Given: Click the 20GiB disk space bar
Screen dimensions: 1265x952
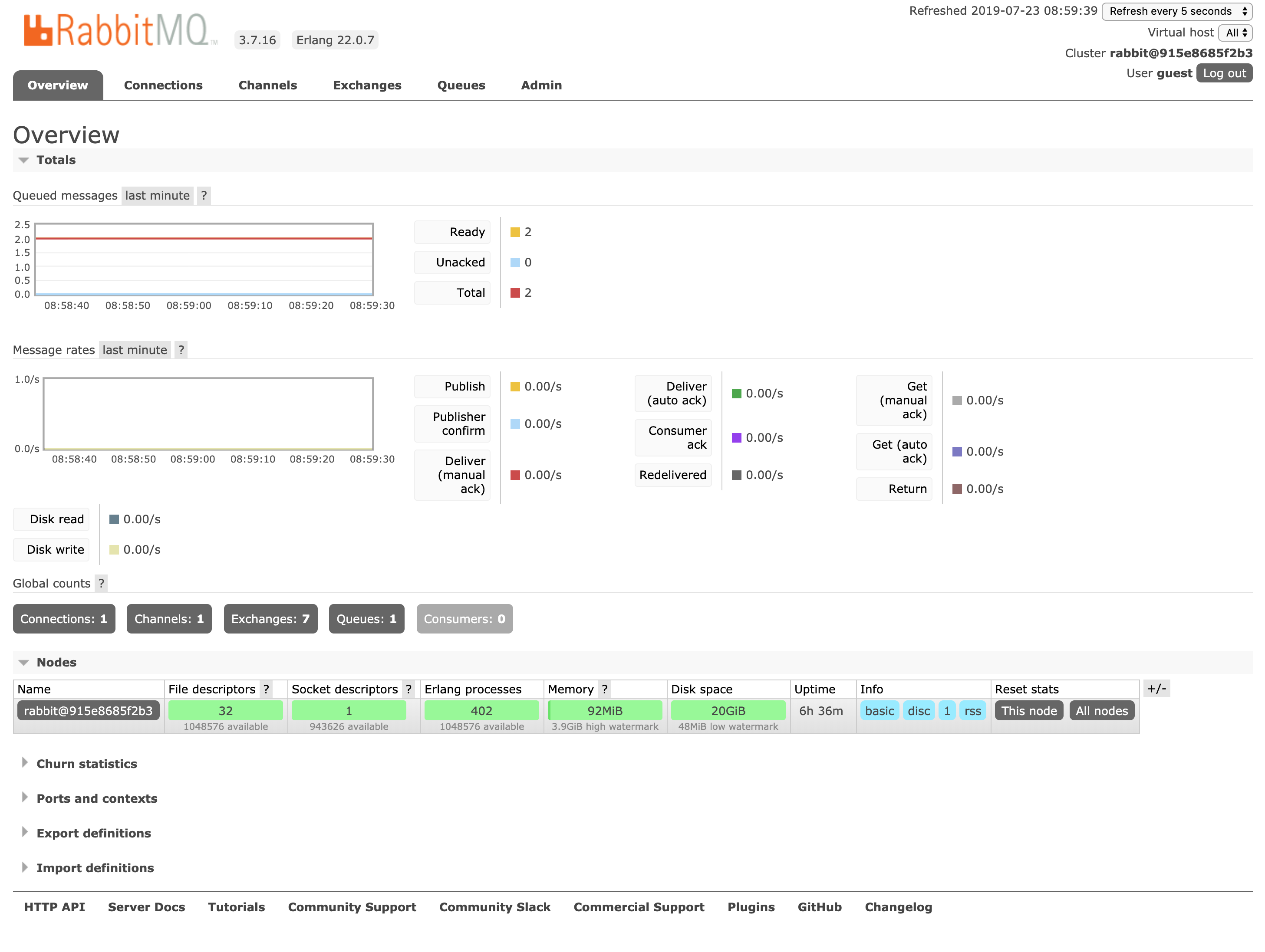Looking at the screenshot, I should click(728, 711).
